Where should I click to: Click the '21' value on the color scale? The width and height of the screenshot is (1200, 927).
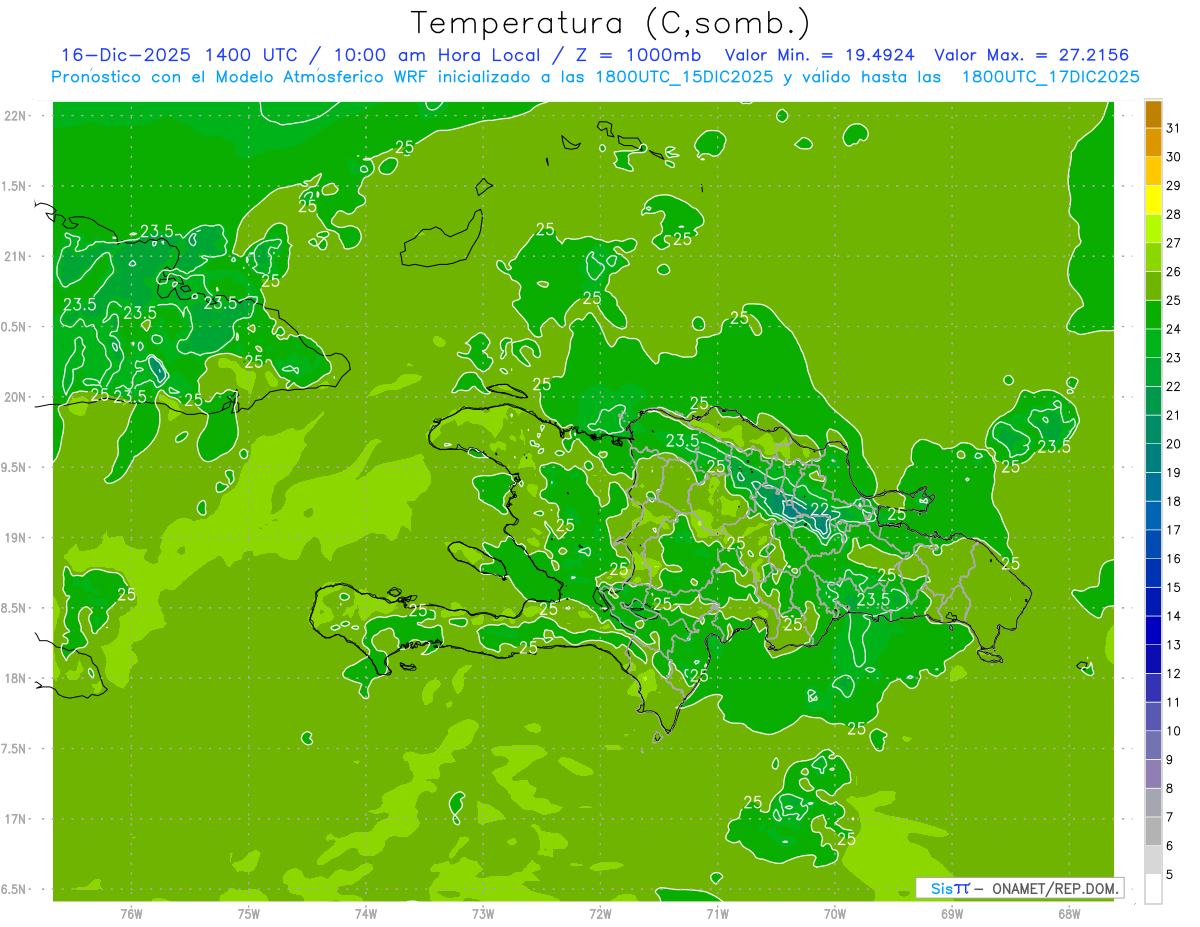[1174, 415]
